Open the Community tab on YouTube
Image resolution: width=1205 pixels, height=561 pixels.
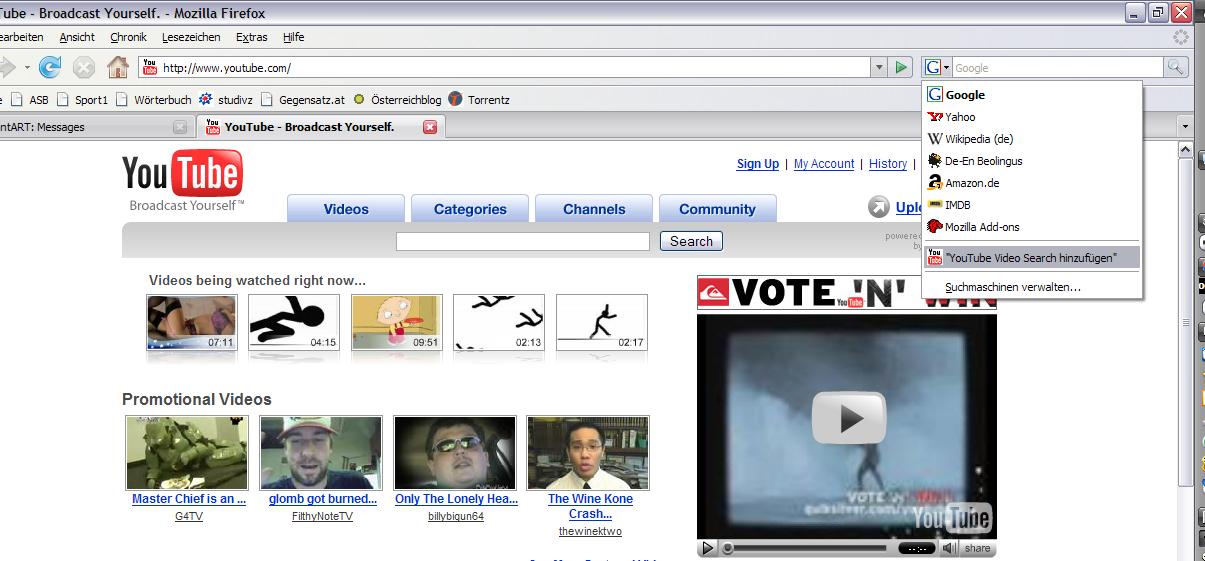pyautogui.click(x=717, y=209)
